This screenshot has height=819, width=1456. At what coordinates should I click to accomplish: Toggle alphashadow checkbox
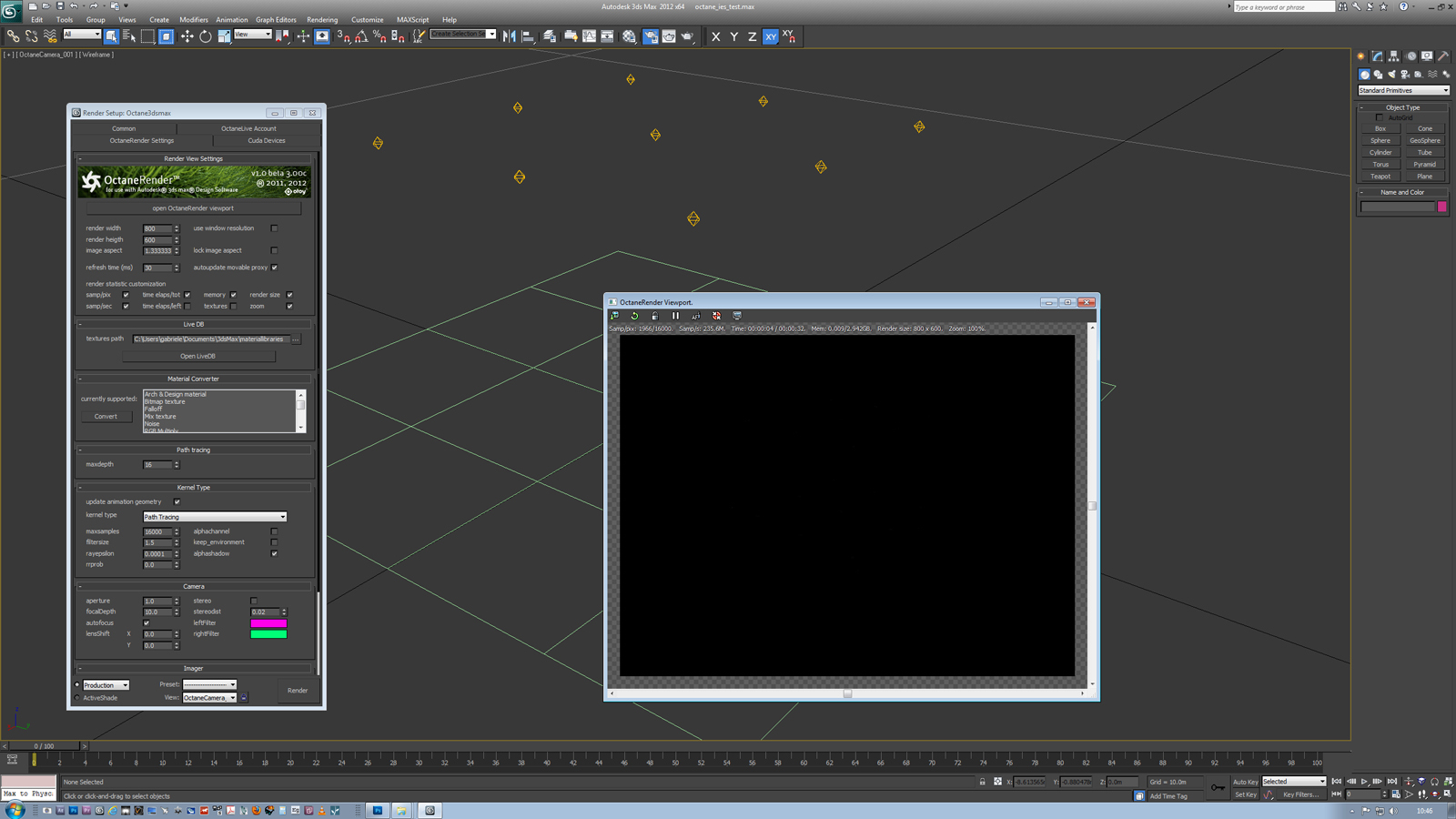pos(274,553)
